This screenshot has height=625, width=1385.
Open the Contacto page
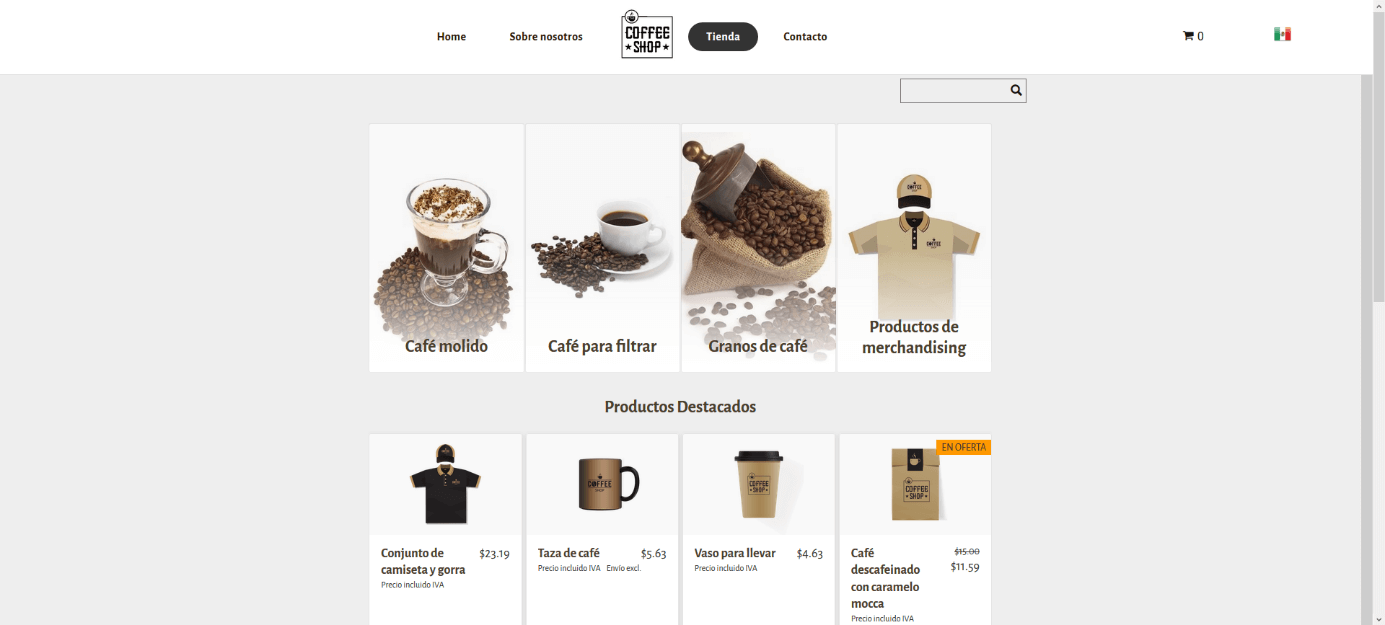point(805,37)
